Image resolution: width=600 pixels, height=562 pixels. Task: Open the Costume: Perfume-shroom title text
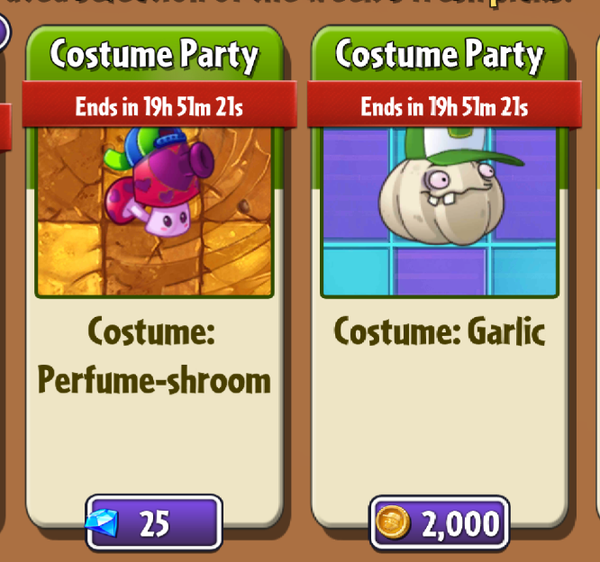pyautogui.click(x=154, y=356)
